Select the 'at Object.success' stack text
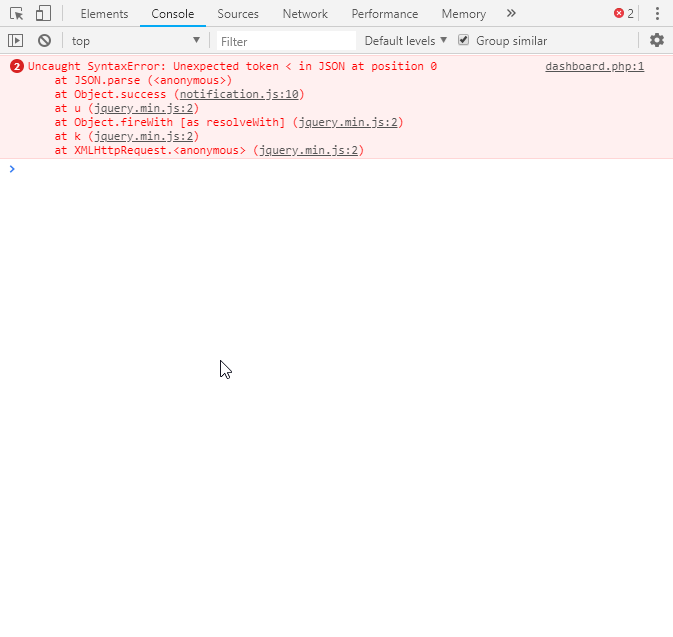Viewport: 673px width, 637px height. [x=110, y=94]
